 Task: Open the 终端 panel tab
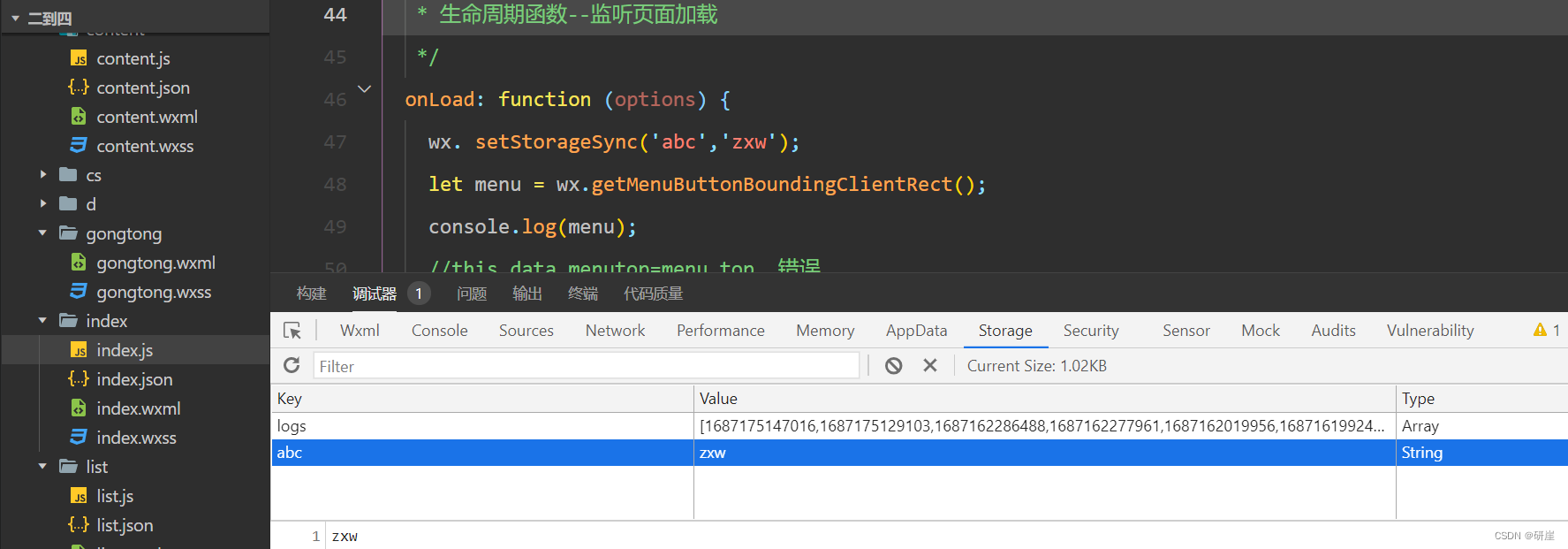pyautogui.click(x=583, y=294)
